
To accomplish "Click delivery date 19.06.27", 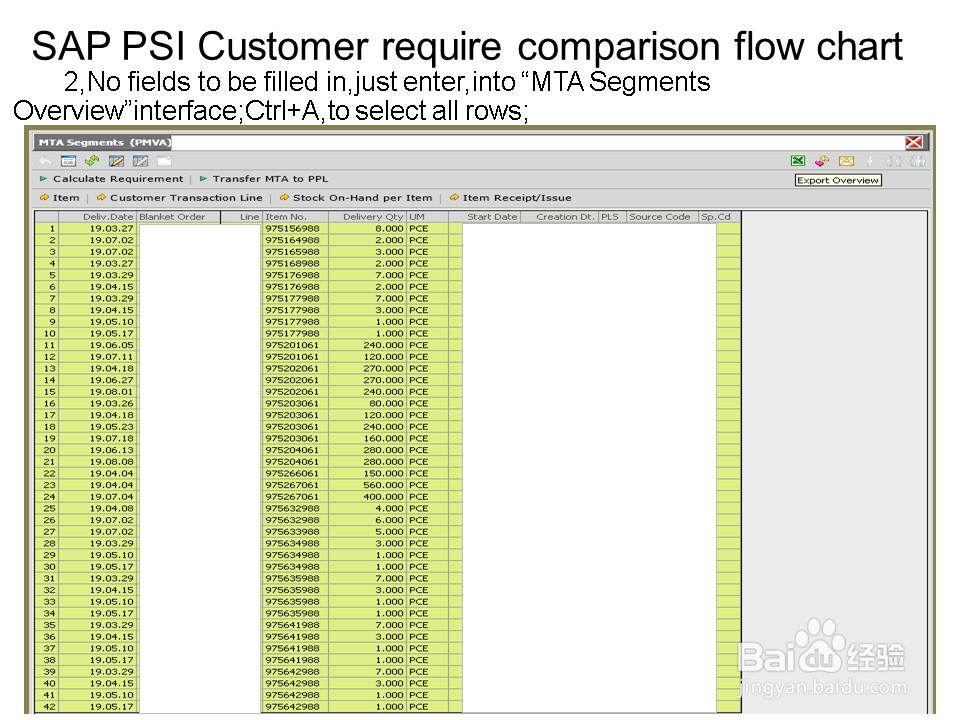I will click(x=97, y=380).
